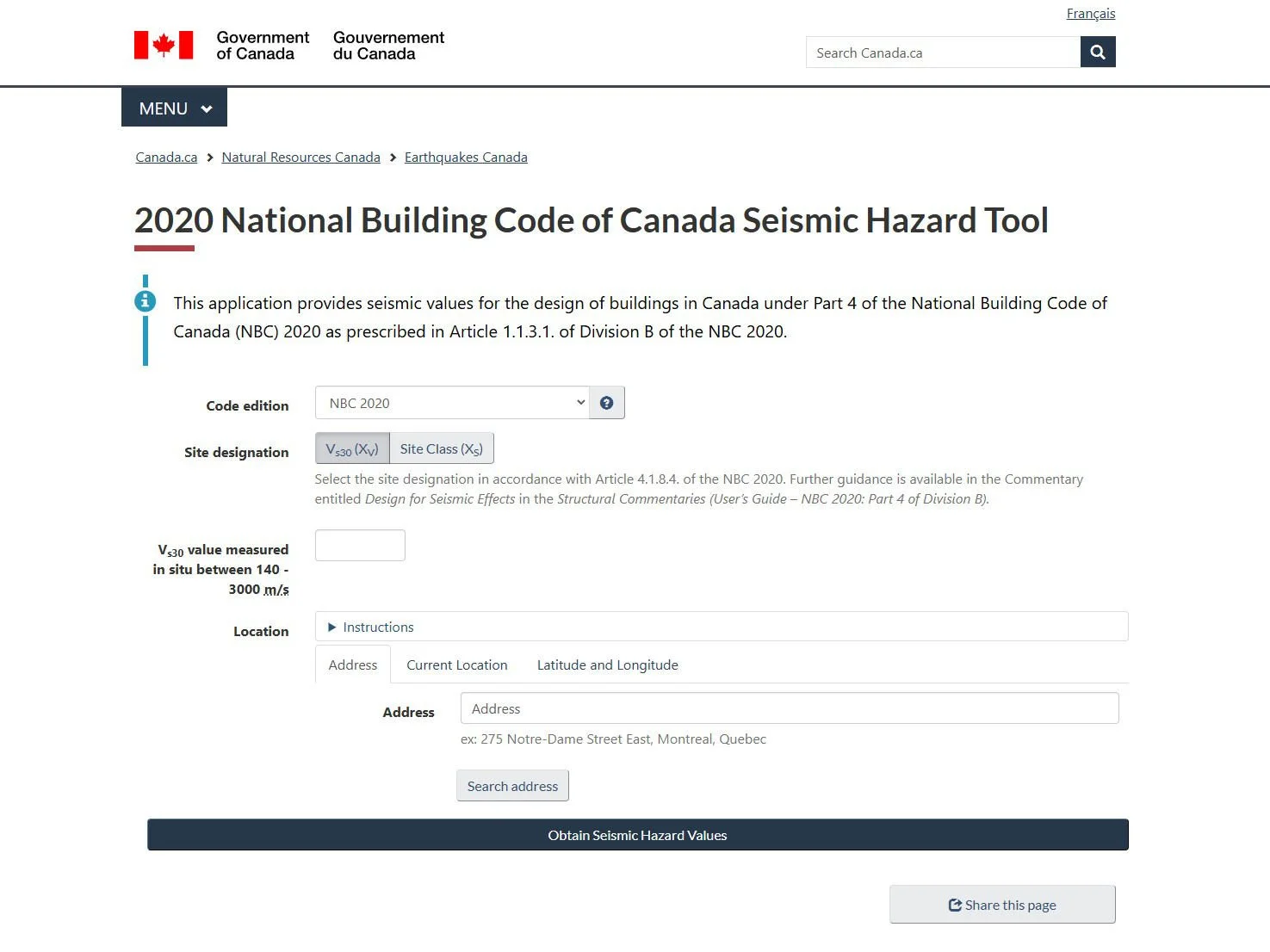Click the 'Location' label
This screenshot has width=1270, height=952.
(x=261, y=631)
